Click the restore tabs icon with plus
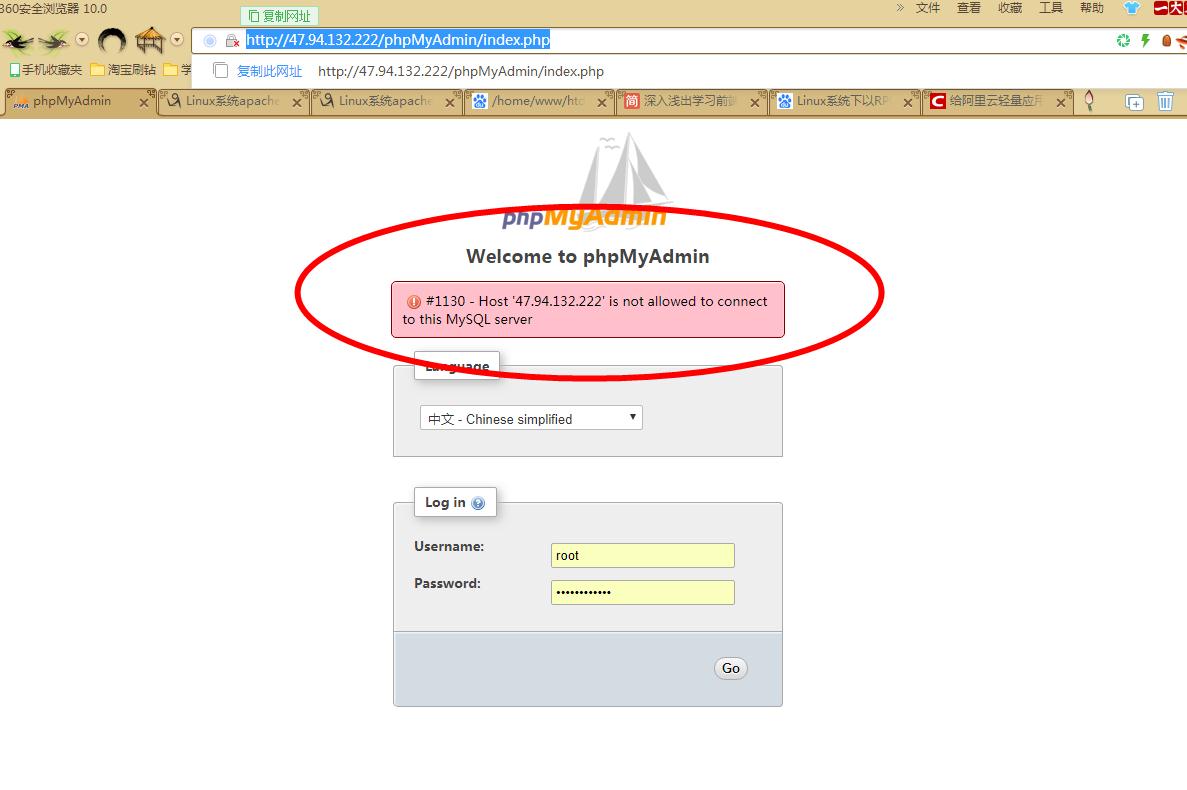 (1134, 101)
